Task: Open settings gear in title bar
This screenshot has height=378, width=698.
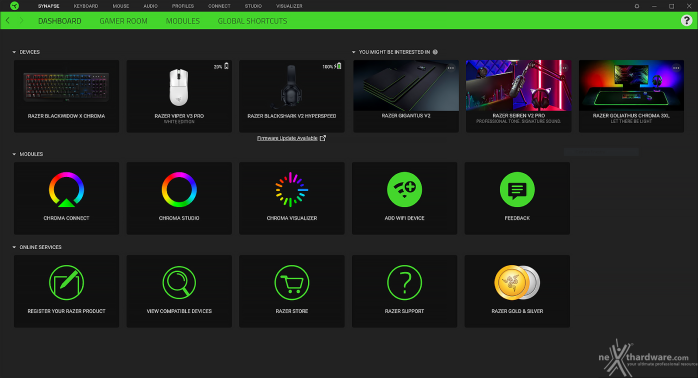Action: click(637, 6)
